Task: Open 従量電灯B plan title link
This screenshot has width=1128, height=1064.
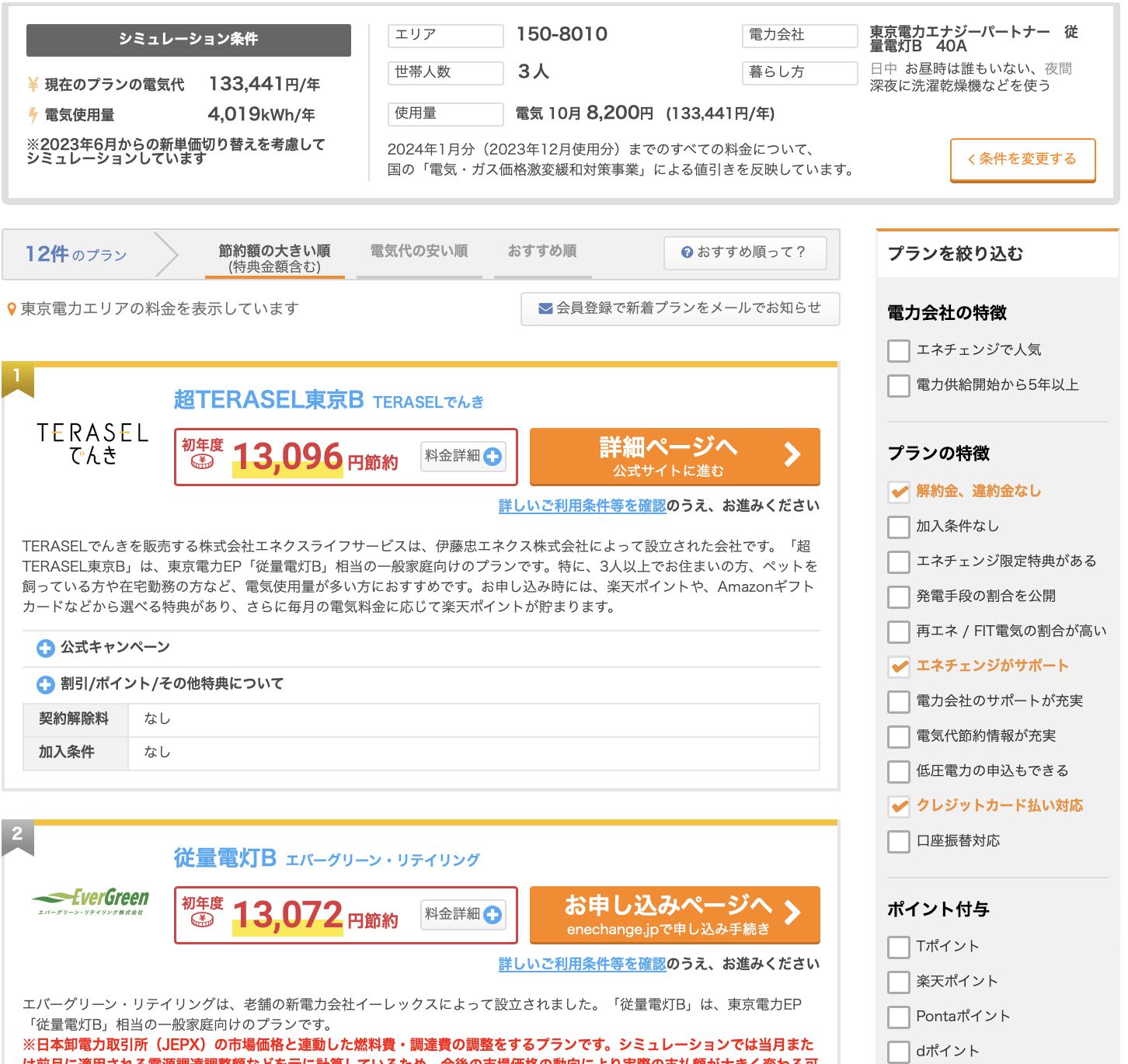Action: [x=225, y=858]
